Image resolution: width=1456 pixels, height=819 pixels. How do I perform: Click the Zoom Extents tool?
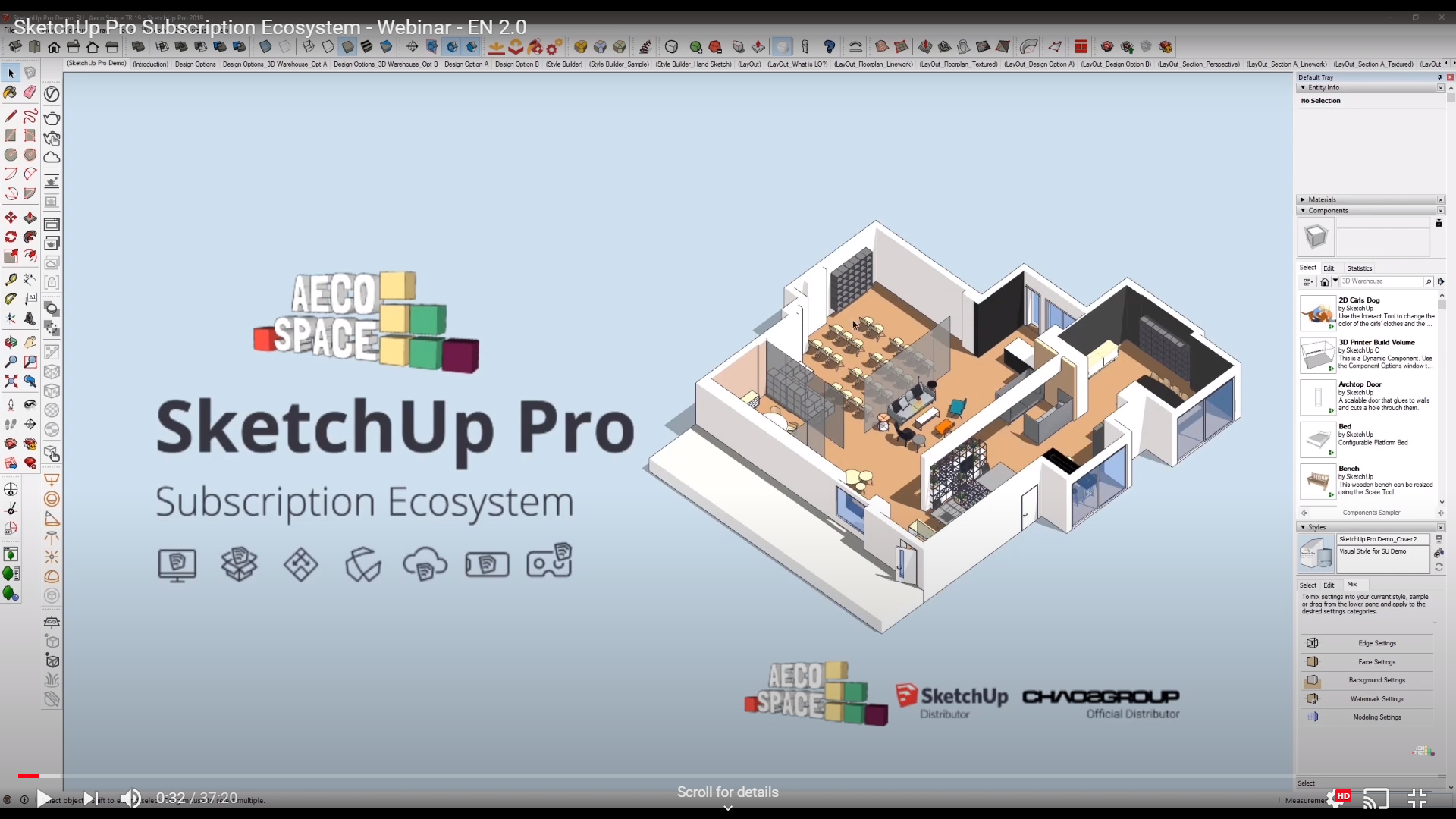pyautogui.click(x=11, y=381)
